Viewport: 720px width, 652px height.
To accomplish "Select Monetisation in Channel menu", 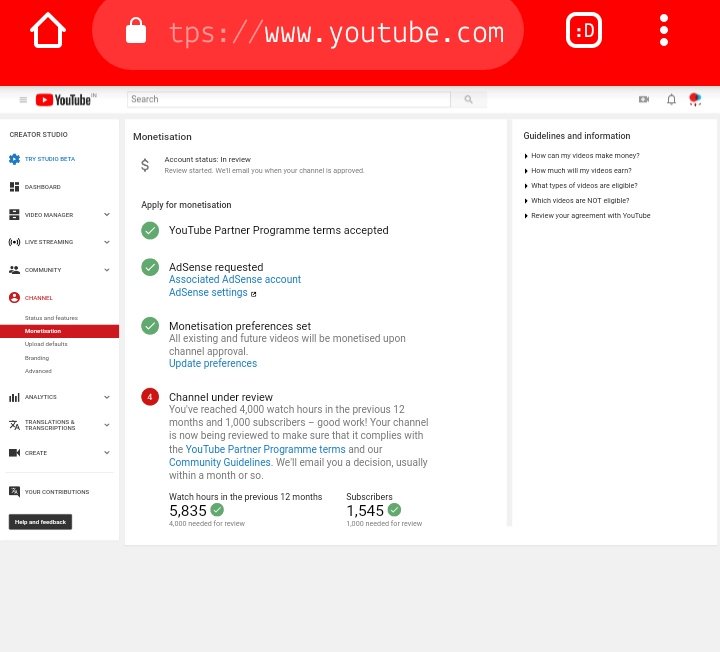I will point(59,331).
